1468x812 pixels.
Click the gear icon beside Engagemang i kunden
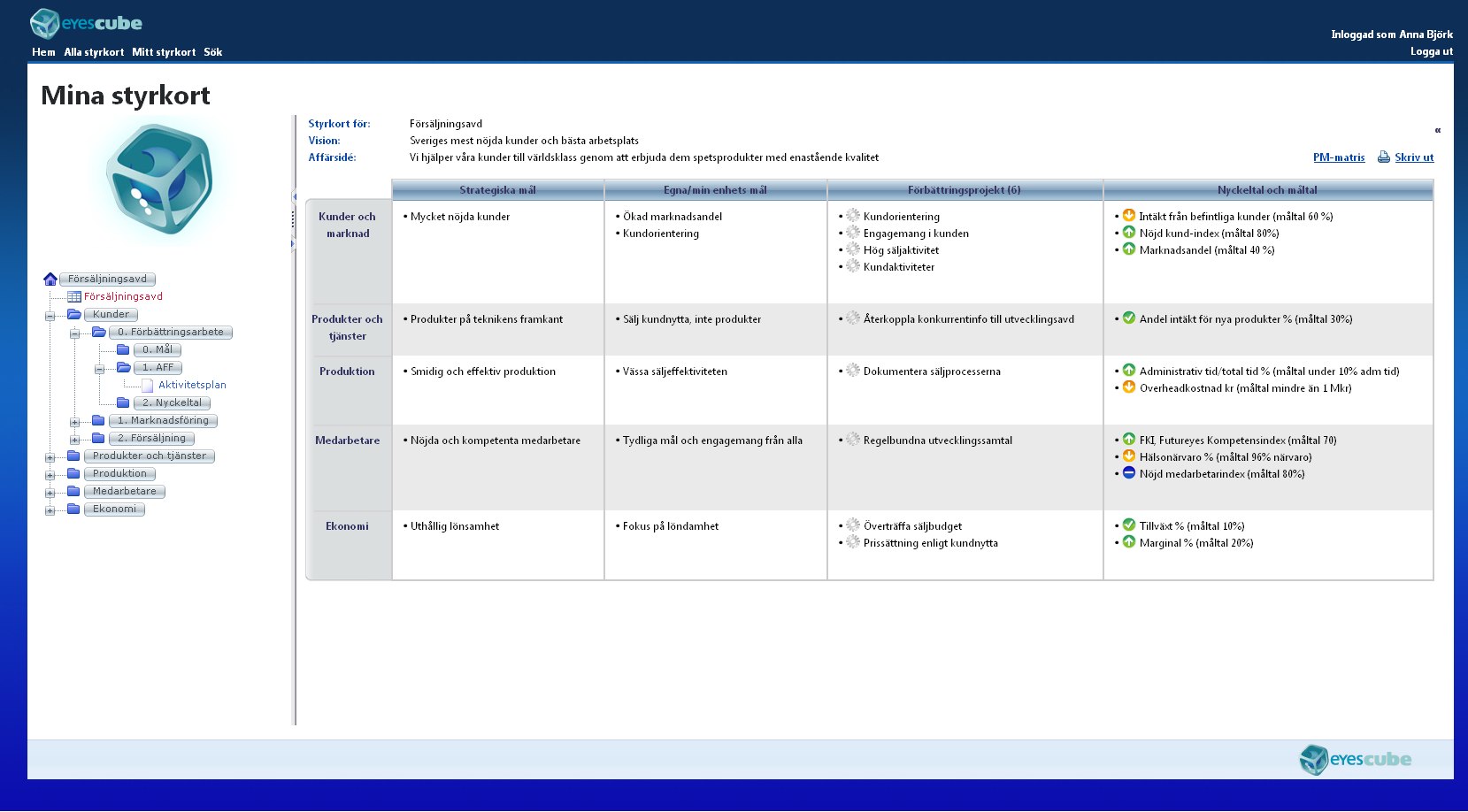tap(853, 233)
